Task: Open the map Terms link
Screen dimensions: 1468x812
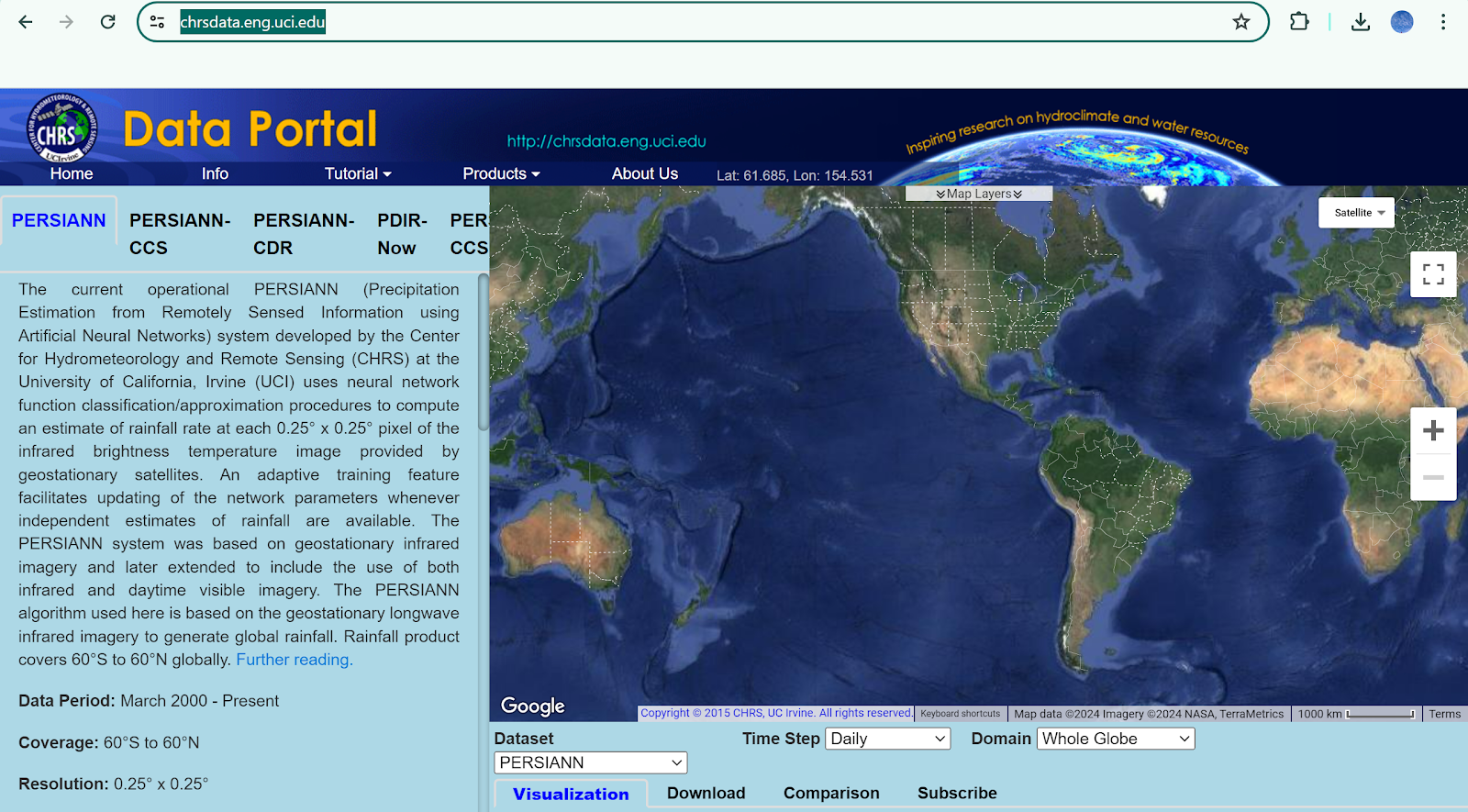Action: click(x=1444, y=714)
